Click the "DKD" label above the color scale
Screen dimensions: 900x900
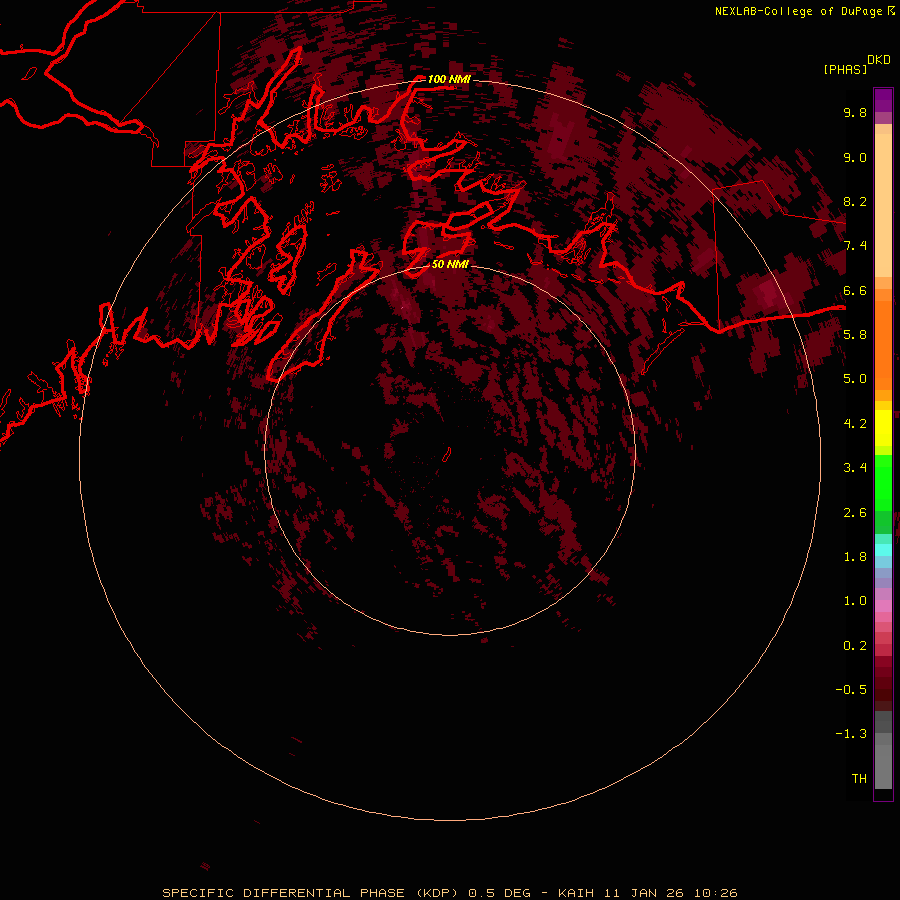point(879,60)
